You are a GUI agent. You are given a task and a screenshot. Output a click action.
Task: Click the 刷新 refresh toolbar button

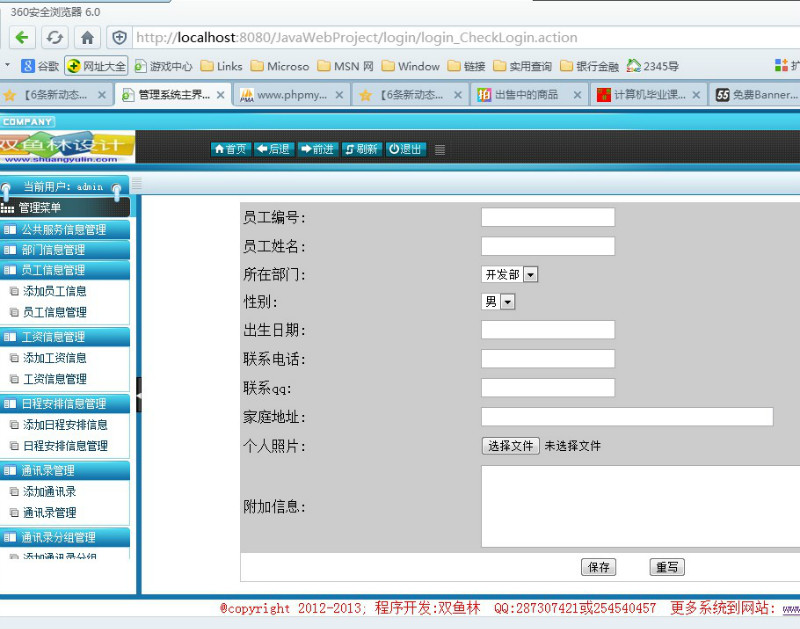pyautogui.click(x=361, y=149)
